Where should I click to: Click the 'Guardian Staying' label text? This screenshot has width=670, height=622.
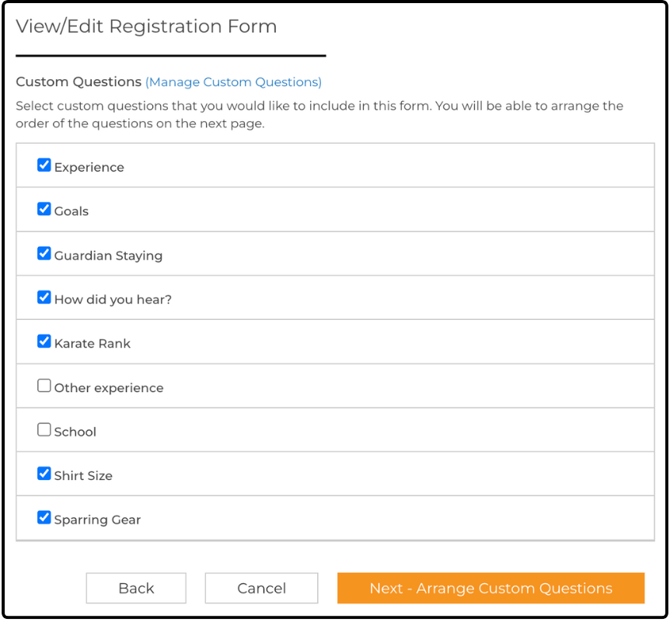point(108,256)
